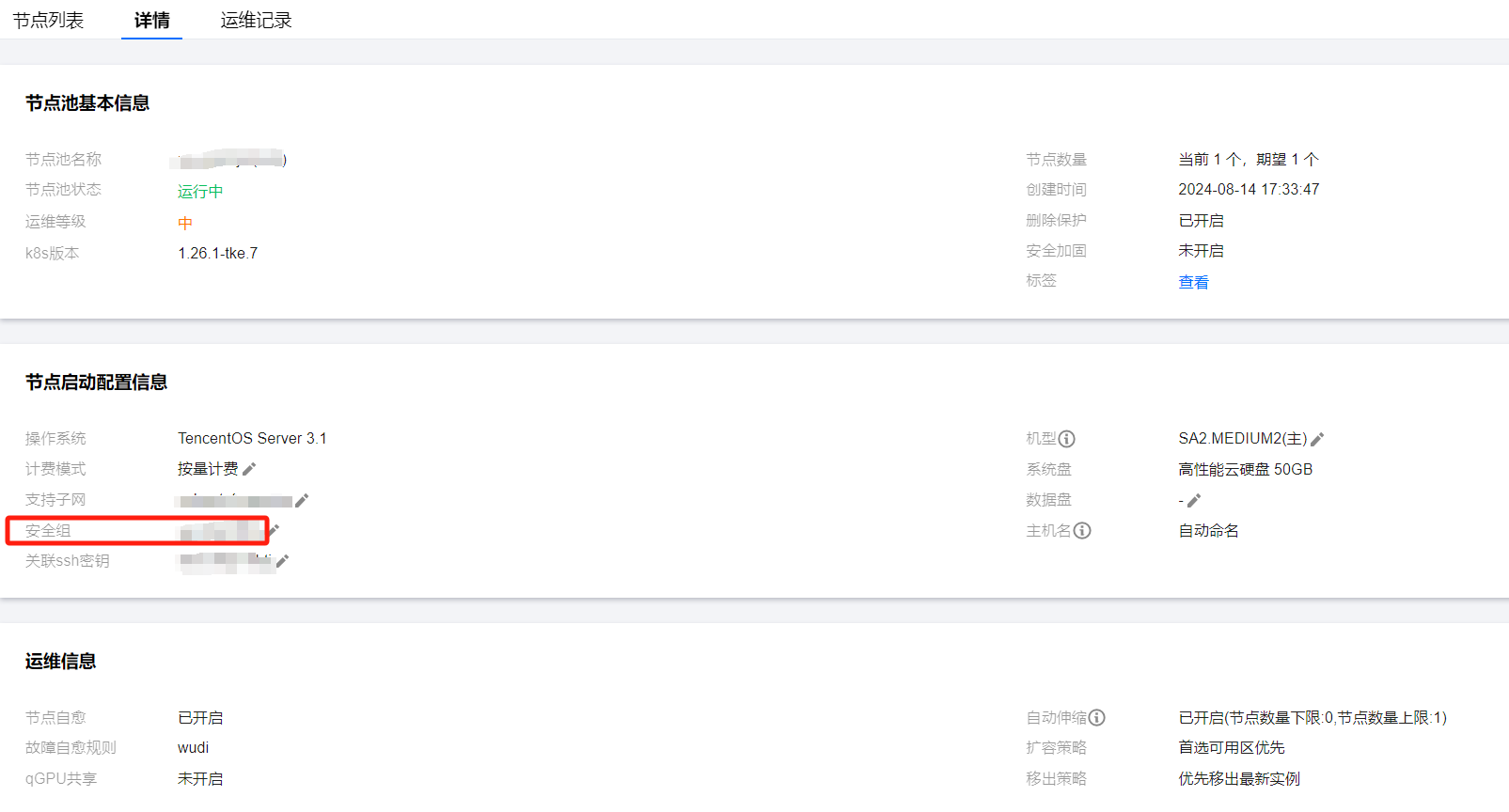1509x812 pixels.
Task: Click the 自动伸缩 已开启 limits text
Action: (x=1312, y=718)
